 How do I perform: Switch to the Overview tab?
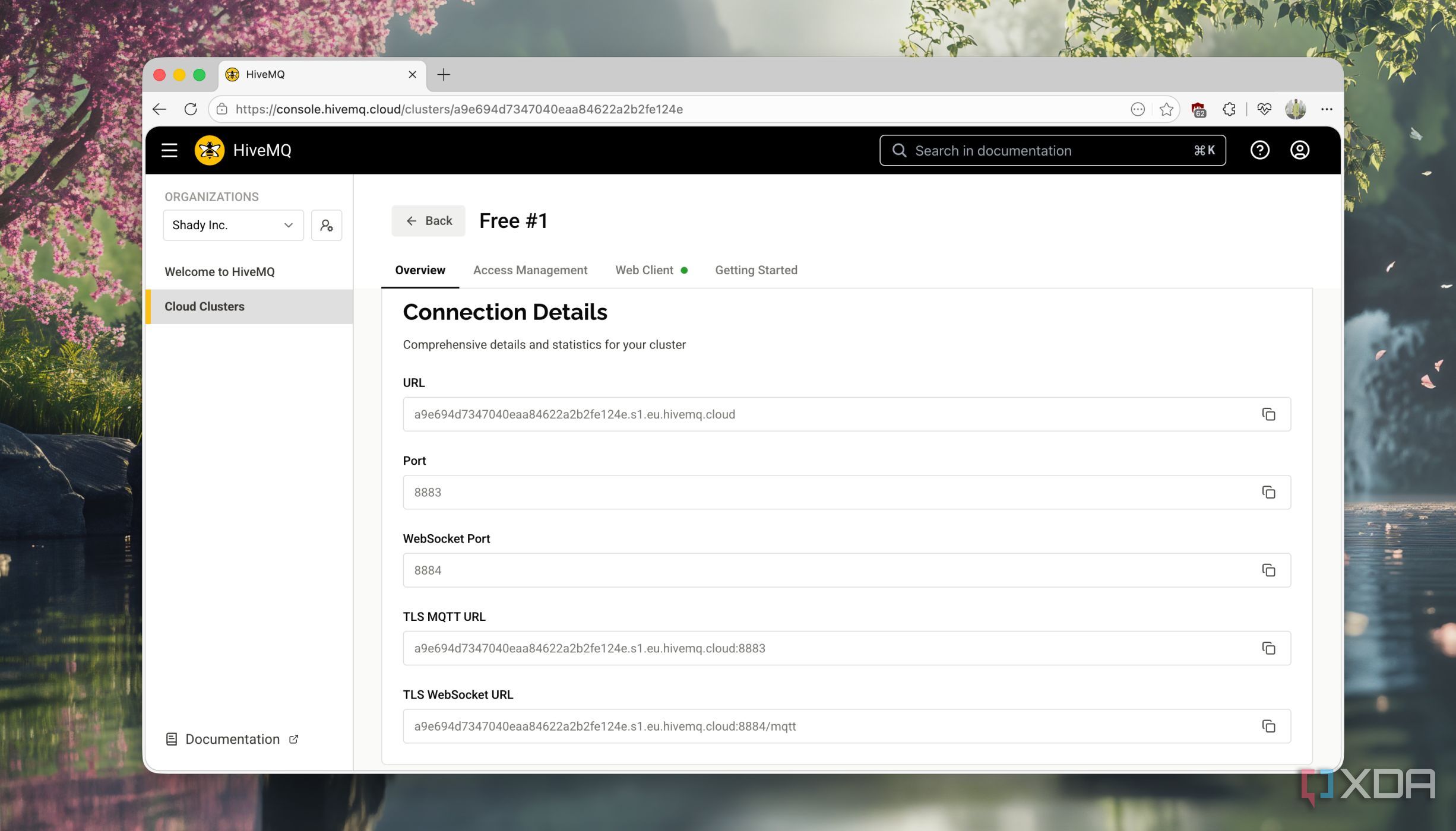[x=420, y=271]
